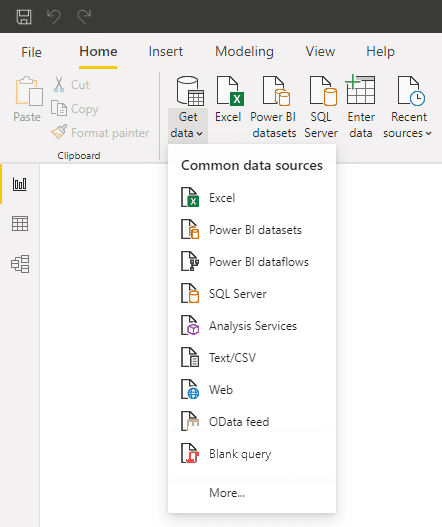Image resolution: width=442 pixels, height=527 pixels.
Task: Expand the Recent sources dropdown arrow
Action: pyautogui.click(x=429, y=134)
